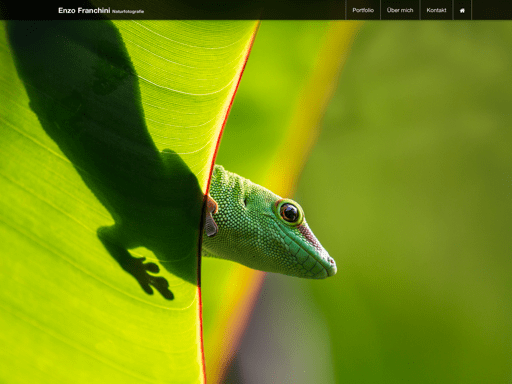Click the gecko background photo
Screen dimensions: 512x384
coord(256,202)
